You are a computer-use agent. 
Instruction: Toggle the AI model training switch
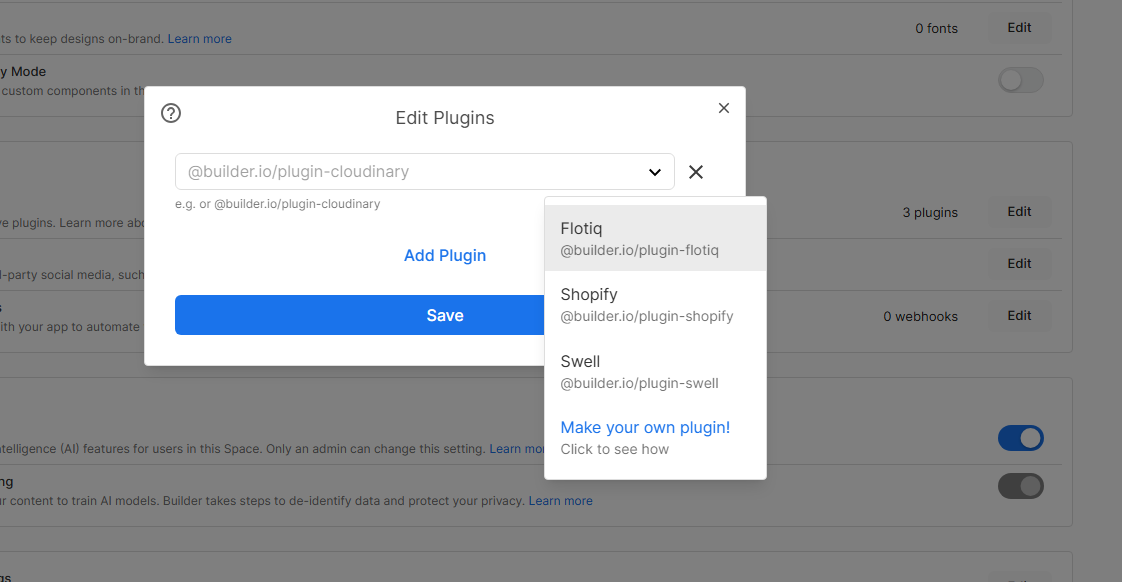pos(1020,486)
